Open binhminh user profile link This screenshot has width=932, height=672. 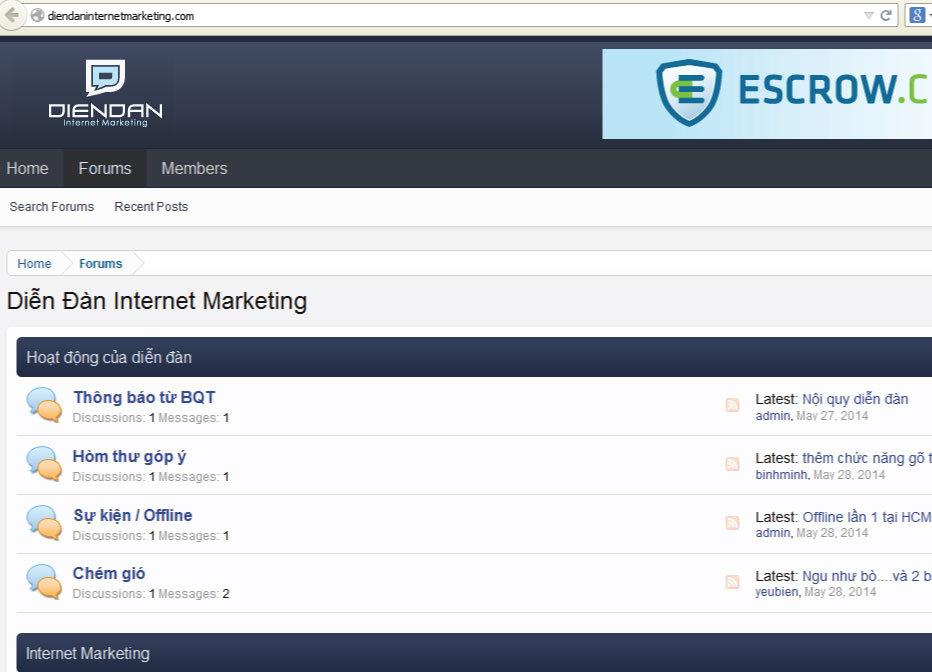pyautogui.click(x=782, y=474)
